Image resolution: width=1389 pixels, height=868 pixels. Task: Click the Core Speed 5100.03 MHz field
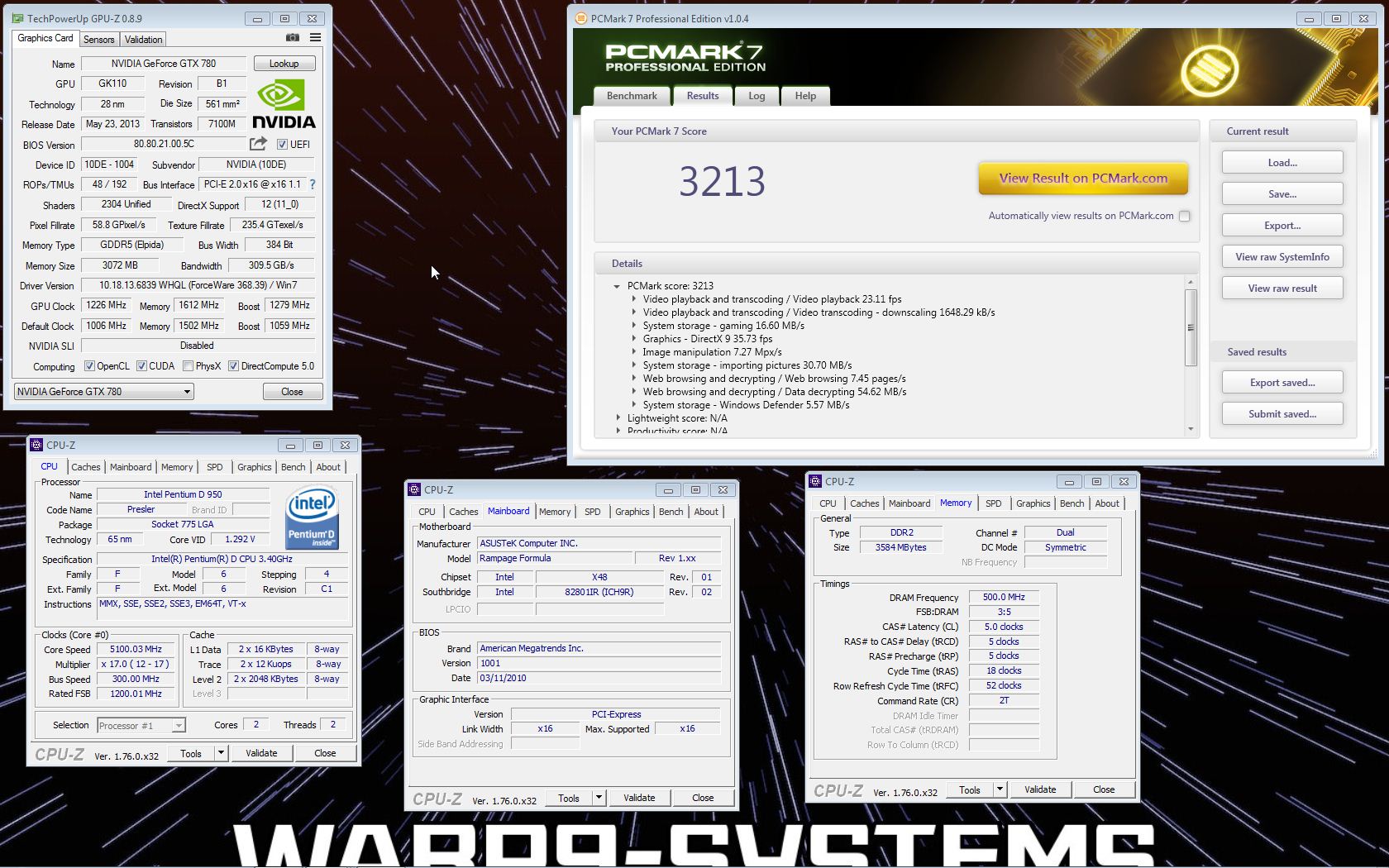click(x=136, y=650)
